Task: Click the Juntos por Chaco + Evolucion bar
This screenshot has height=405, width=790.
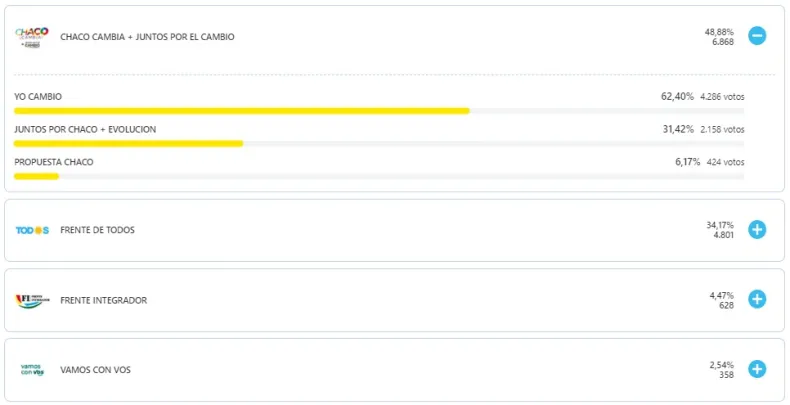Action: 128,143
